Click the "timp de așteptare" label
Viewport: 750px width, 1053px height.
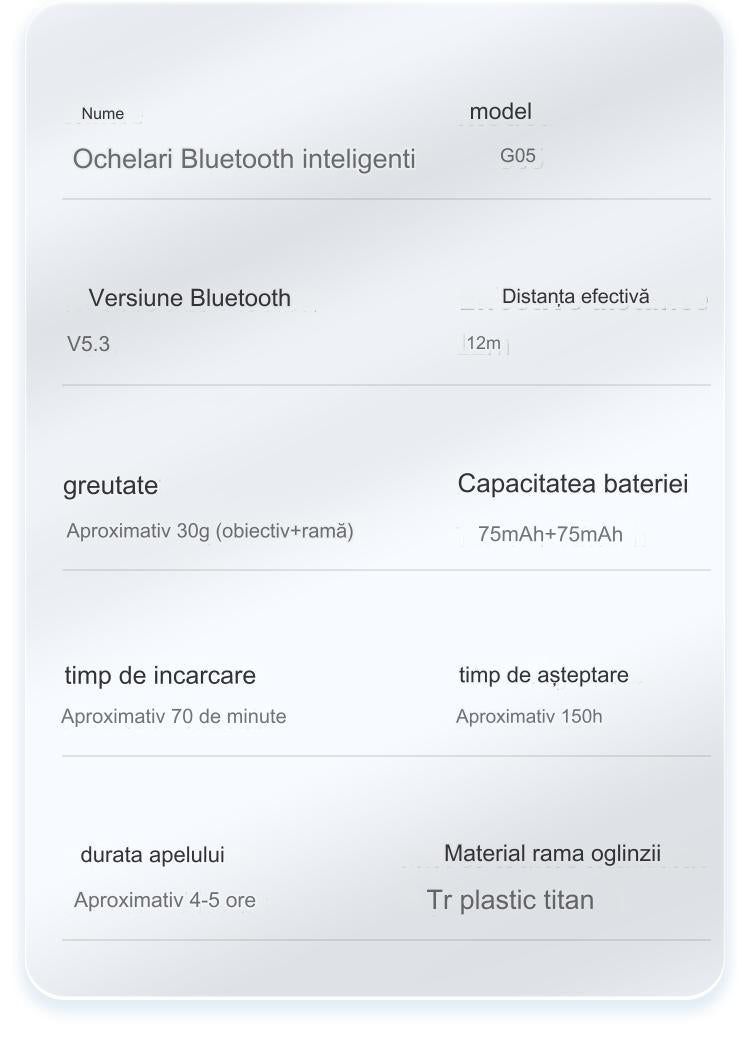point(544,675)
